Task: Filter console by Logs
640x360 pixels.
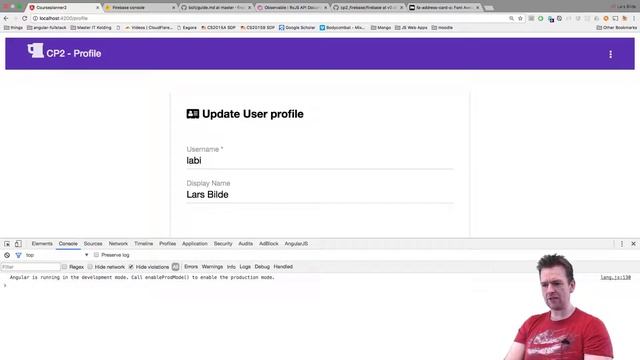Action: (245, 267)
